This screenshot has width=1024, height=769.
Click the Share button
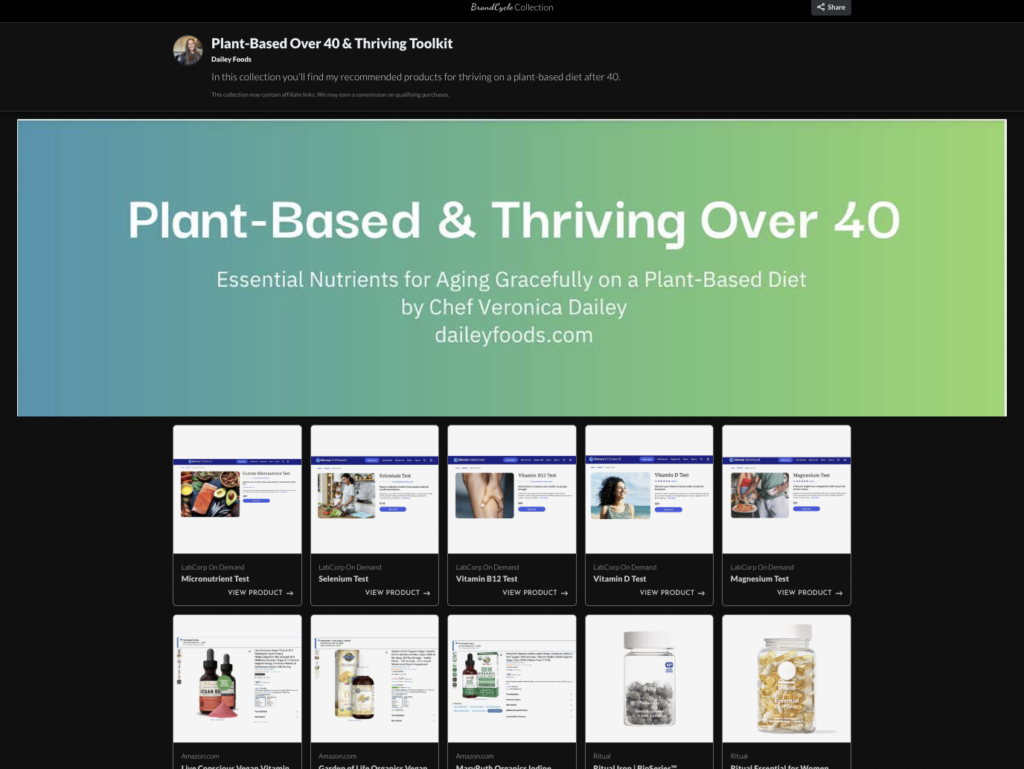(830, 7)
